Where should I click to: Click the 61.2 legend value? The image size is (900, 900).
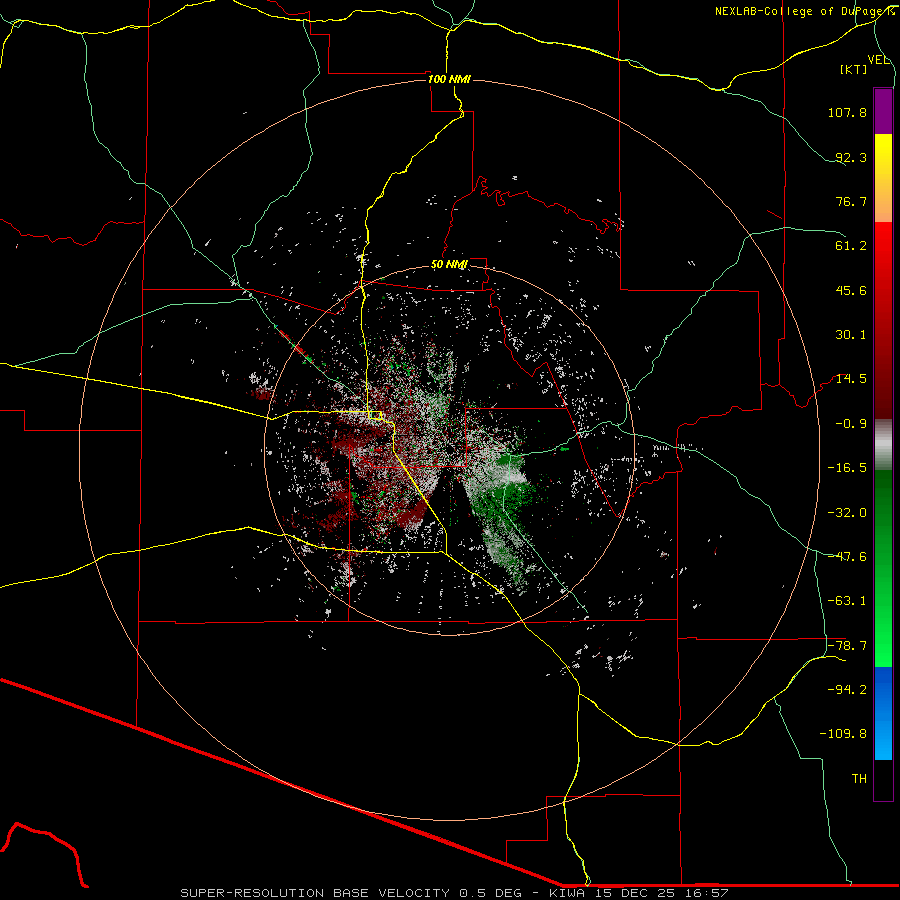tap(851, 246)
